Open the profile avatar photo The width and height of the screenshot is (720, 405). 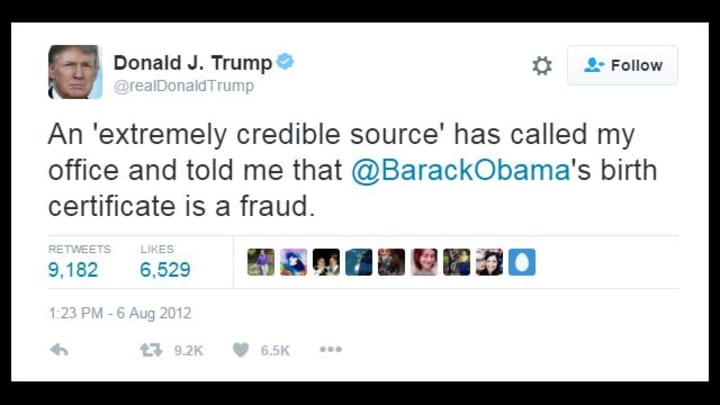click(75, 72)
